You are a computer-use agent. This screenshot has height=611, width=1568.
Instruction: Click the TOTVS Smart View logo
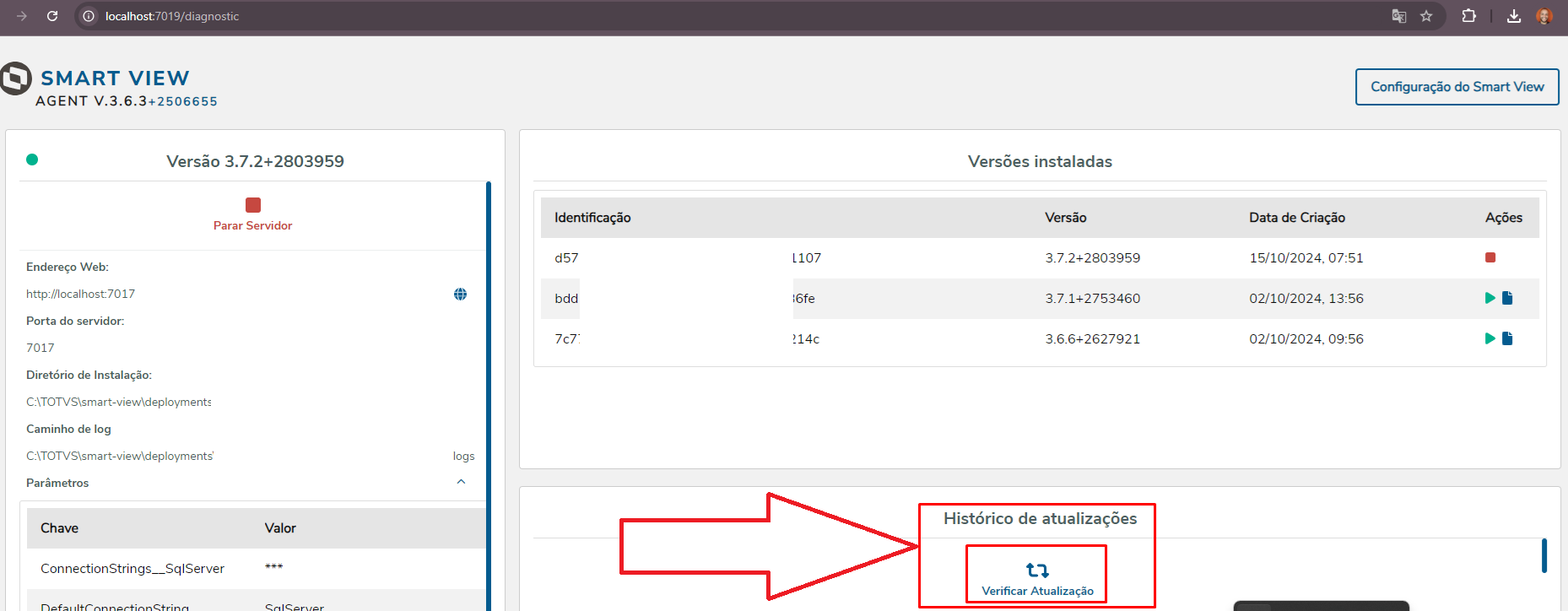click(15, 78)
